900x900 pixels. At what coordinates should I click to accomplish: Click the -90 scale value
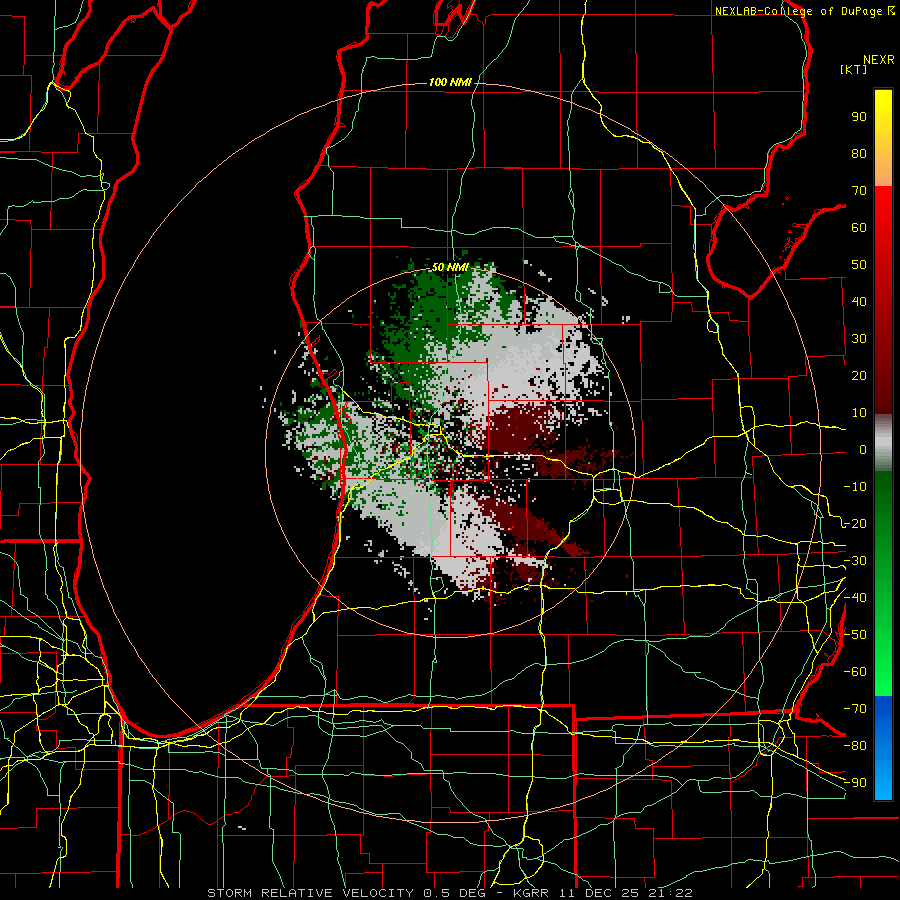(x=855, y=783)
